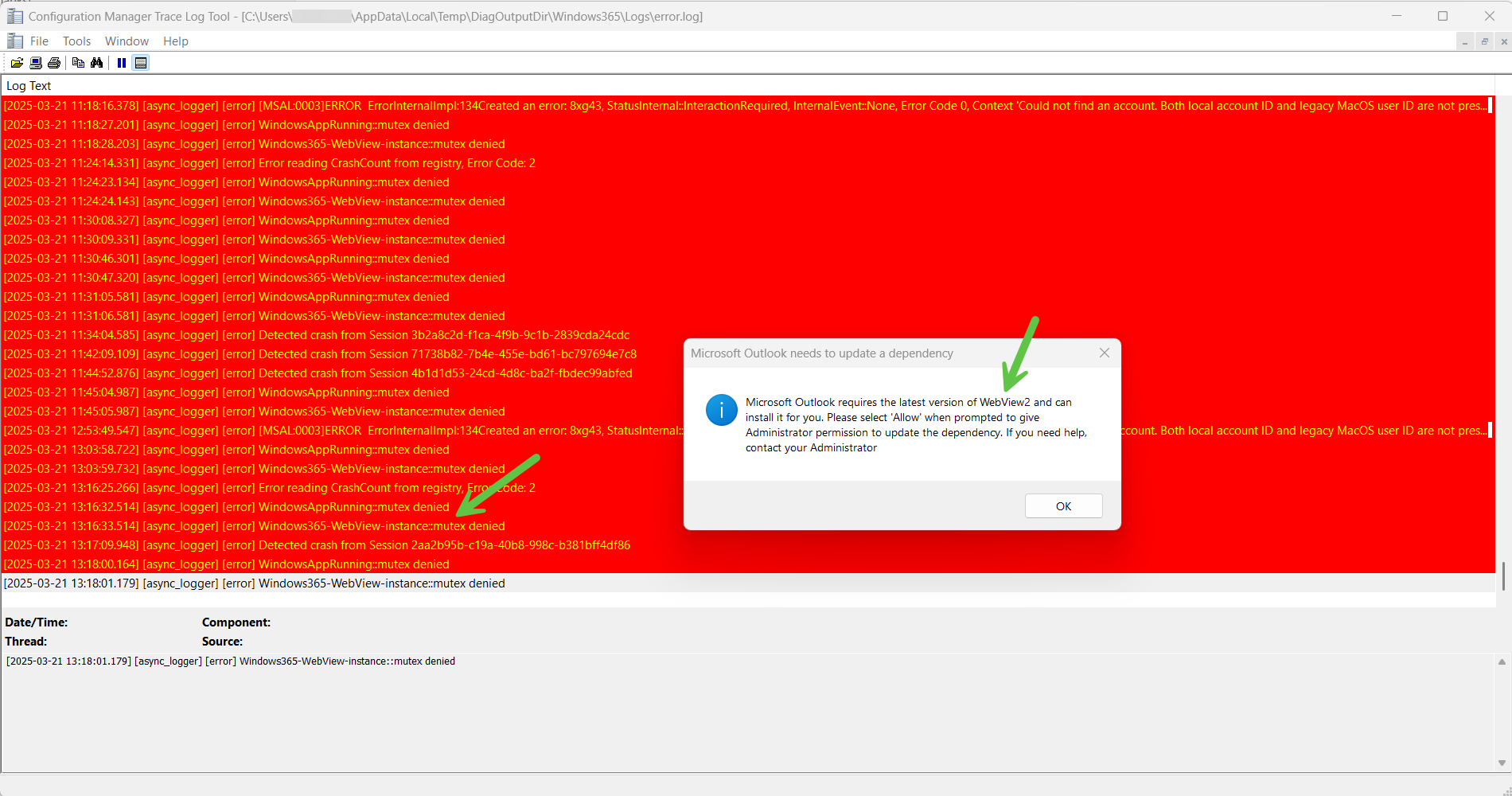Image resolution: width=1512 pixels, height=796 pixels.
Task: Select the 11:18:16.378 MSAL error row
Action: pyautogui.click(x=748, y=106)
